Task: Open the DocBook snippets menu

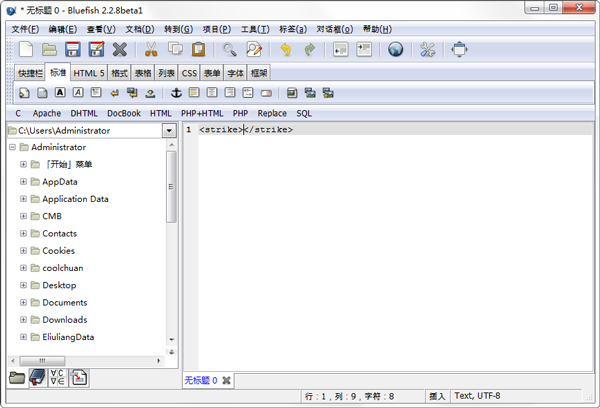Action: click(124, 113)
